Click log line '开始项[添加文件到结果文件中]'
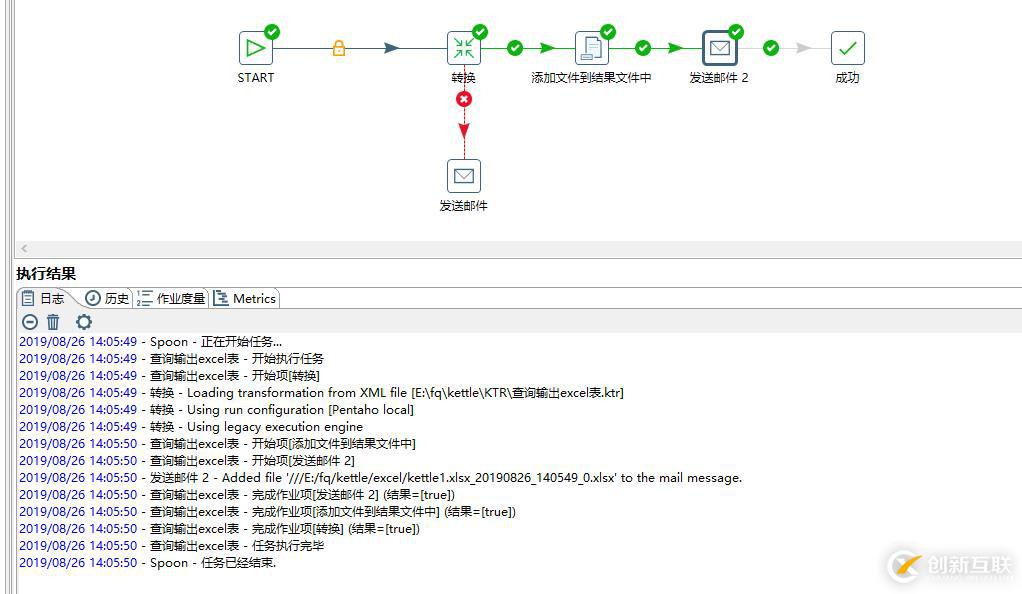This screenshot has width=1022, height=594. [x=217, y=443]
